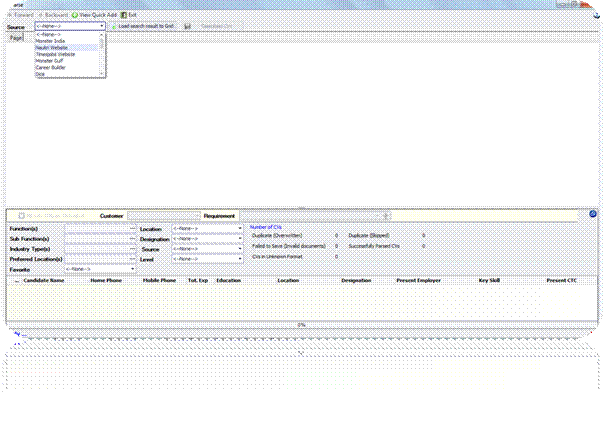Screen dimensions: 604x441
Task: Click the ellipsis button for Industry Type(s)
Action: [x=133, y=249]
